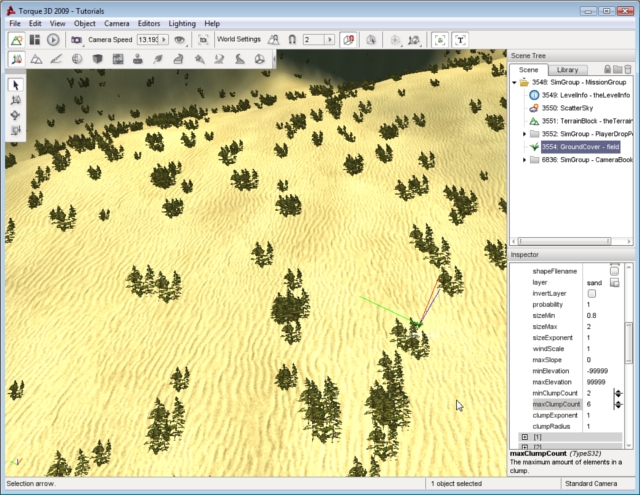Click the layer browse icon next to sand
Screen dimensions: 640x495
pyautogui.click(x=614, y=283)
